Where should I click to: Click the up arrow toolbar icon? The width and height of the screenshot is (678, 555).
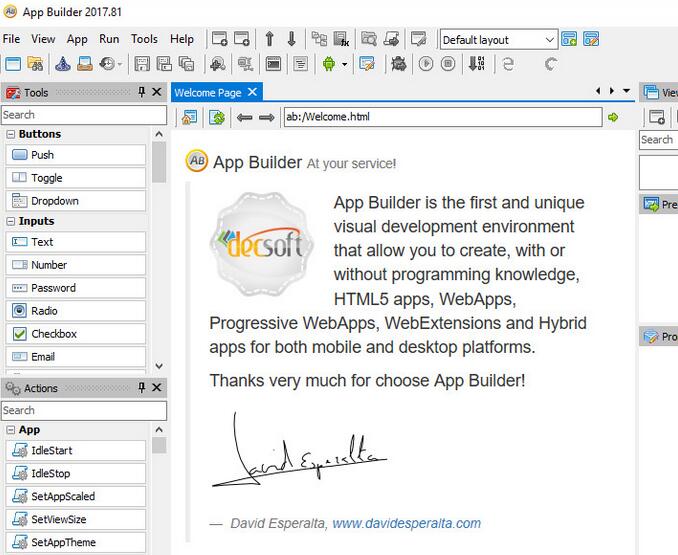(x=269, y=39)
